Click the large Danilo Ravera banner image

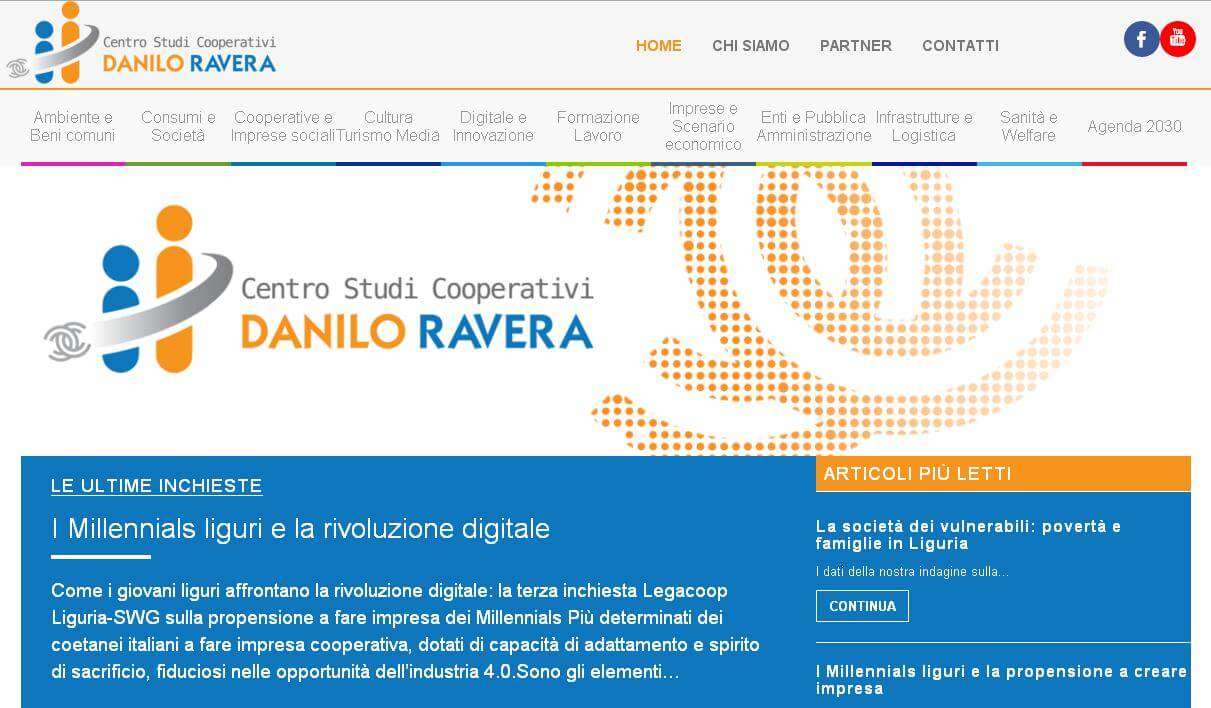point(604,311)
